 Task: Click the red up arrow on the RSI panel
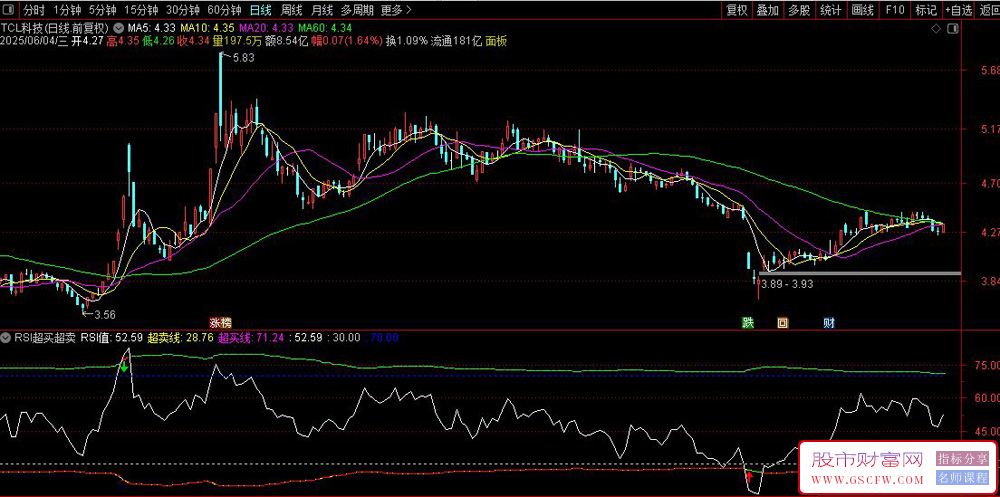pyautogui.click(x=749, y=478)
